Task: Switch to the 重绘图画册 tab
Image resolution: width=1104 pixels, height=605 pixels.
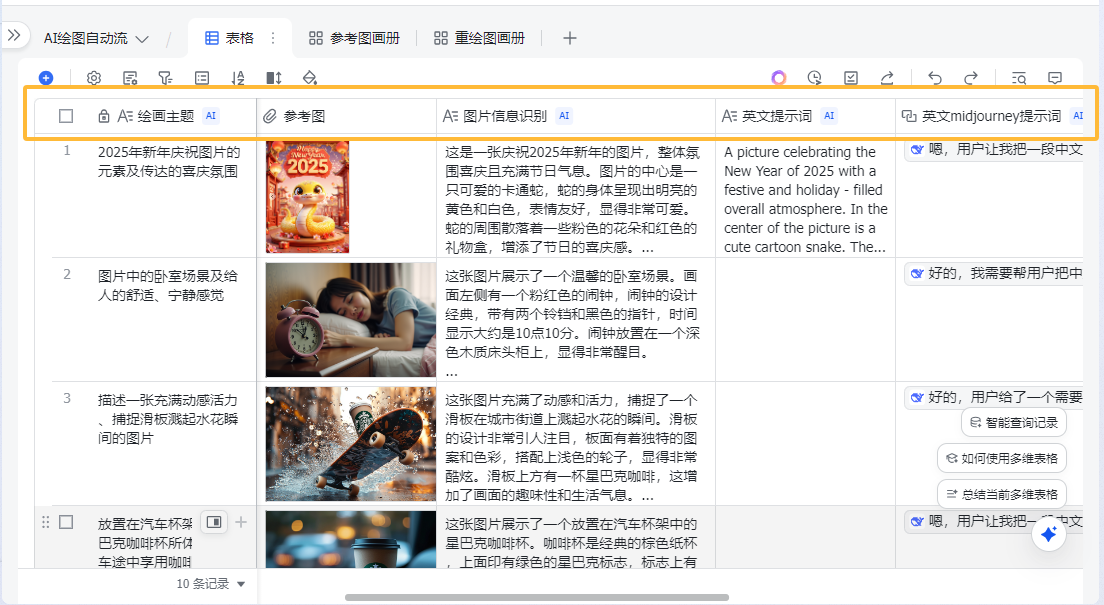Action: click(x=479, y=38)
